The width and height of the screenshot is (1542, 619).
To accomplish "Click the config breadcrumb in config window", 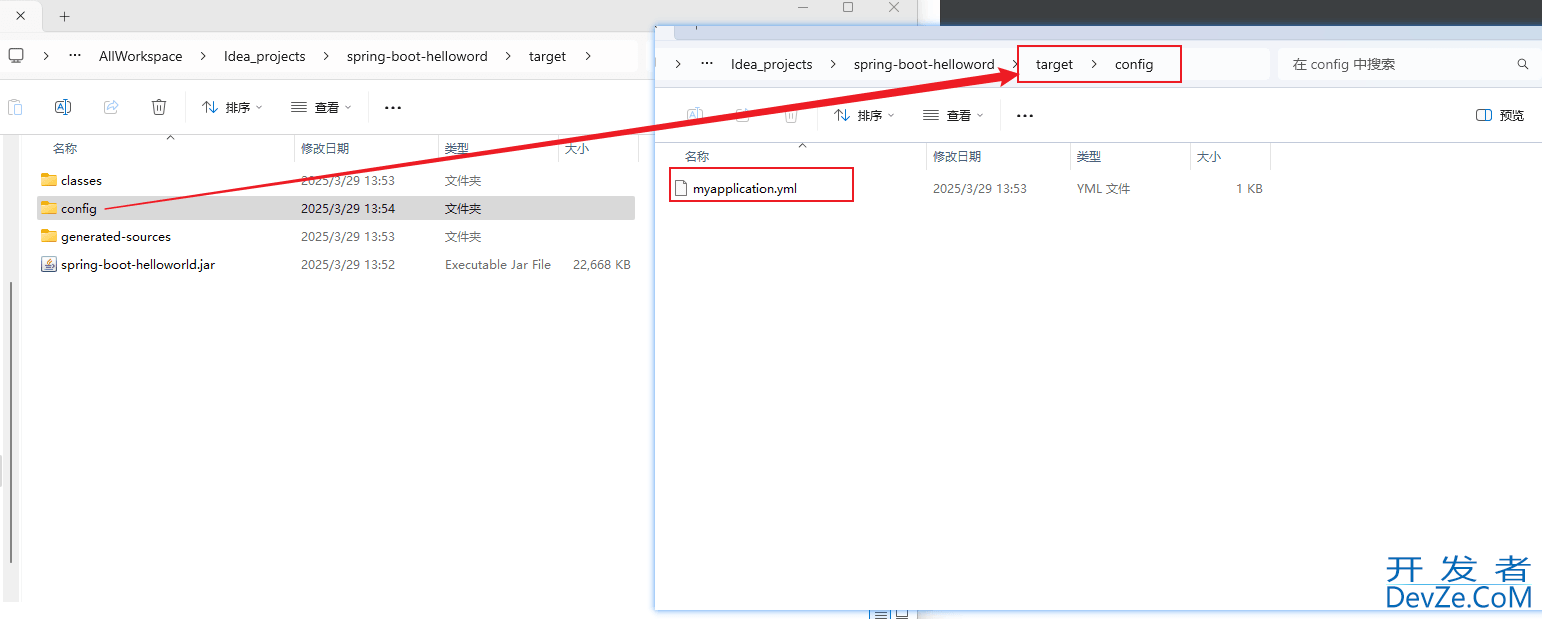I will tap(1134, 64).
